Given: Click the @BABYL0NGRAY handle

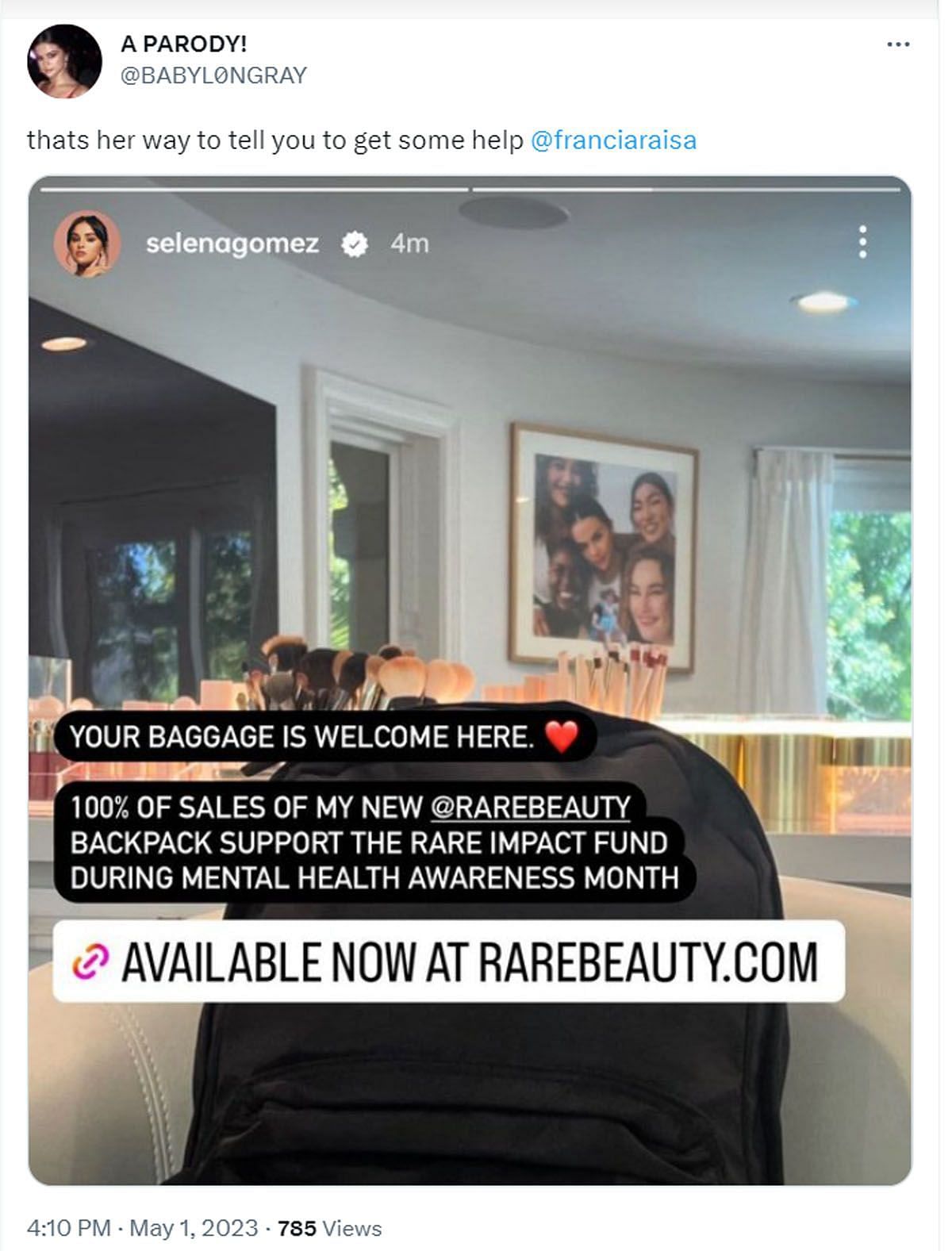Looking at the screenshot, I should pos(213,75).
